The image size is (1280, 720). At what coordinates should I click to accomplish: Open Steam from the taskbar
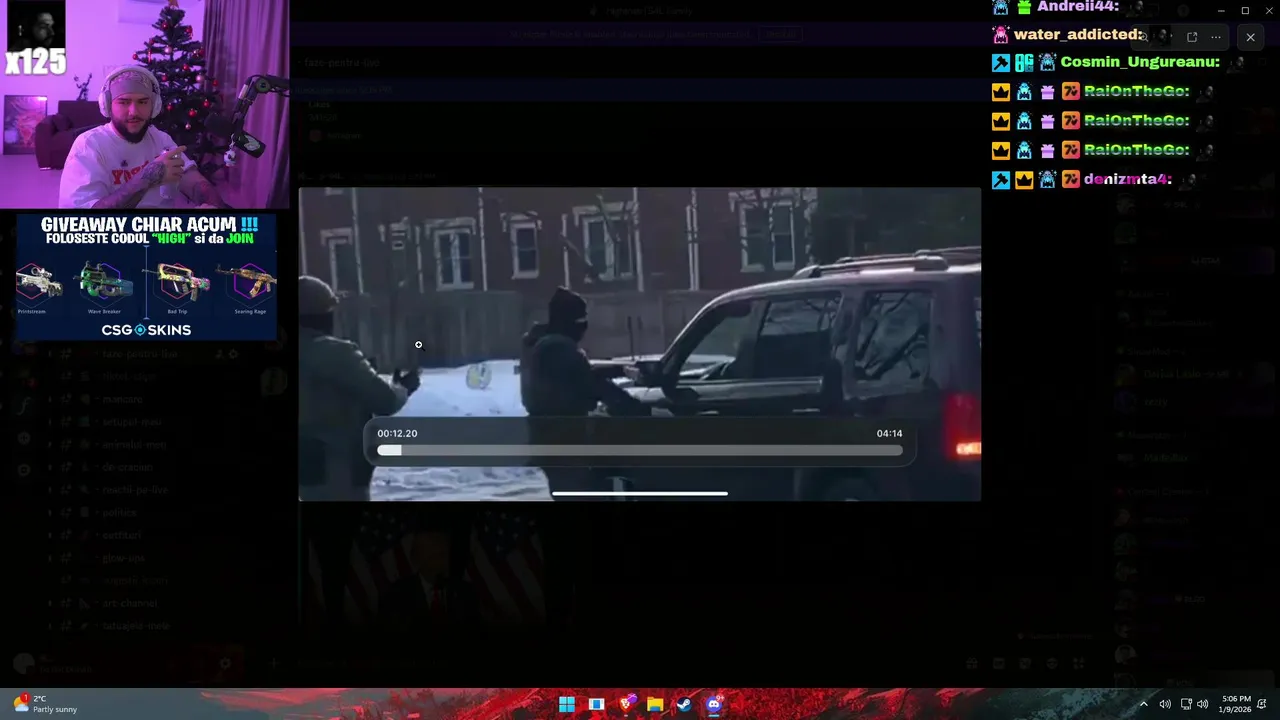click(x=684, y=704)
